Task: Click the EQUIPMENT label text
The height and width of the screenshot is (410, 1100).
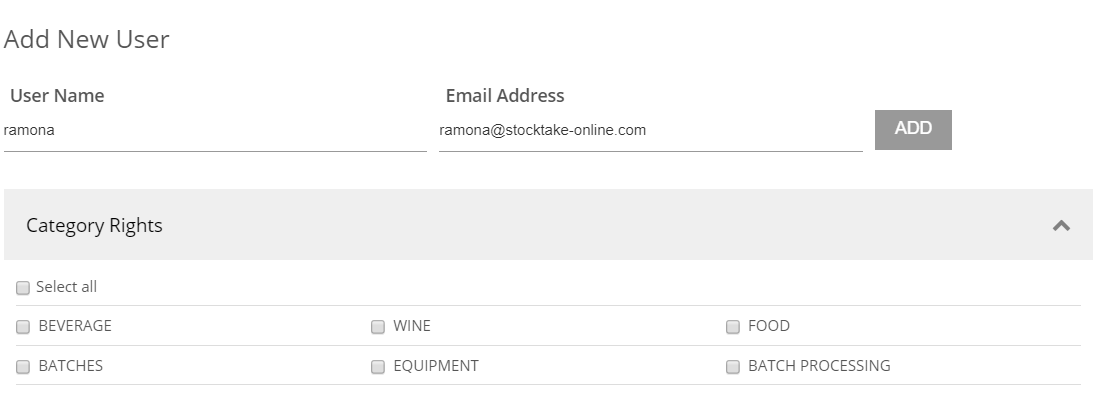Action: point(436,366)
